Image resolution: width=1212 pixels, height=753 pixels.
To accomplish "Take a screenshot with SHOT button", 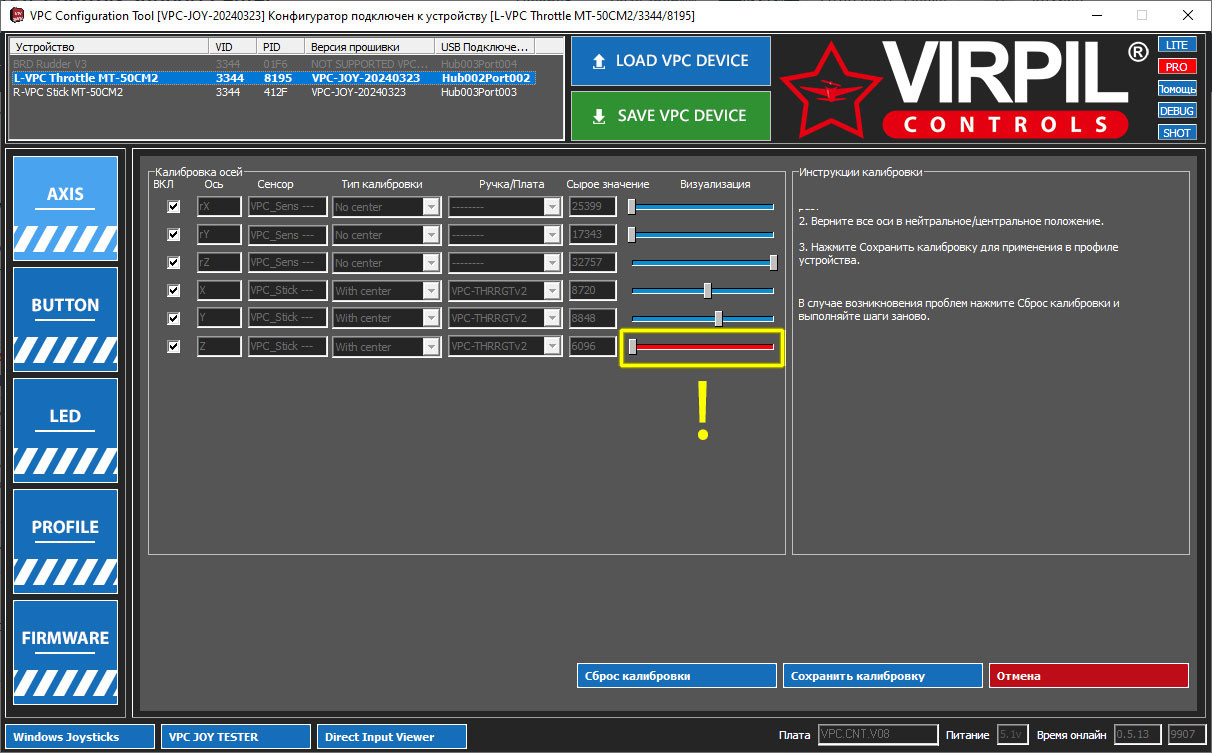I will 1177,133.
